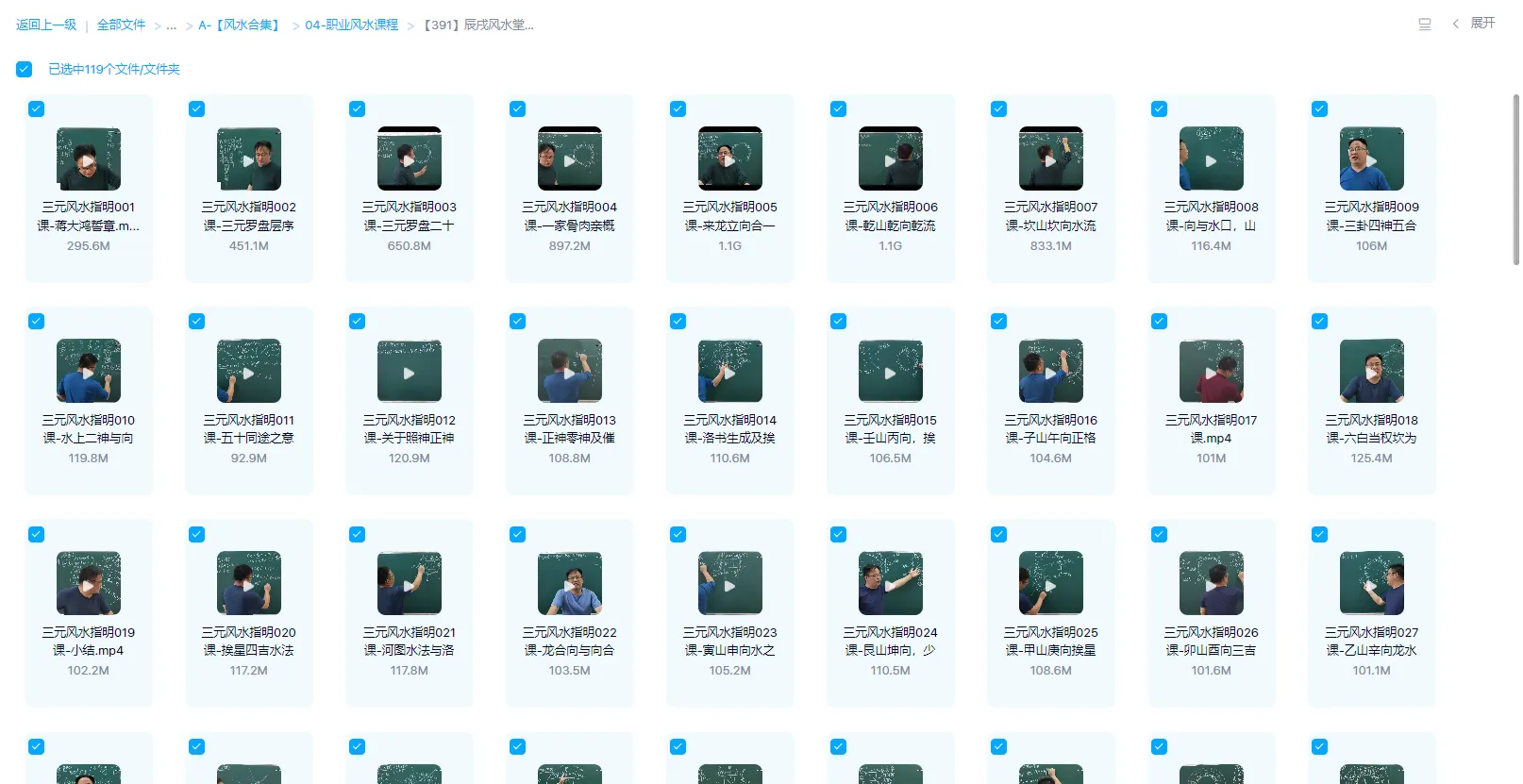
Task: Uncheck the 三元风水指明009 file checkbox
Action: 1319,108
